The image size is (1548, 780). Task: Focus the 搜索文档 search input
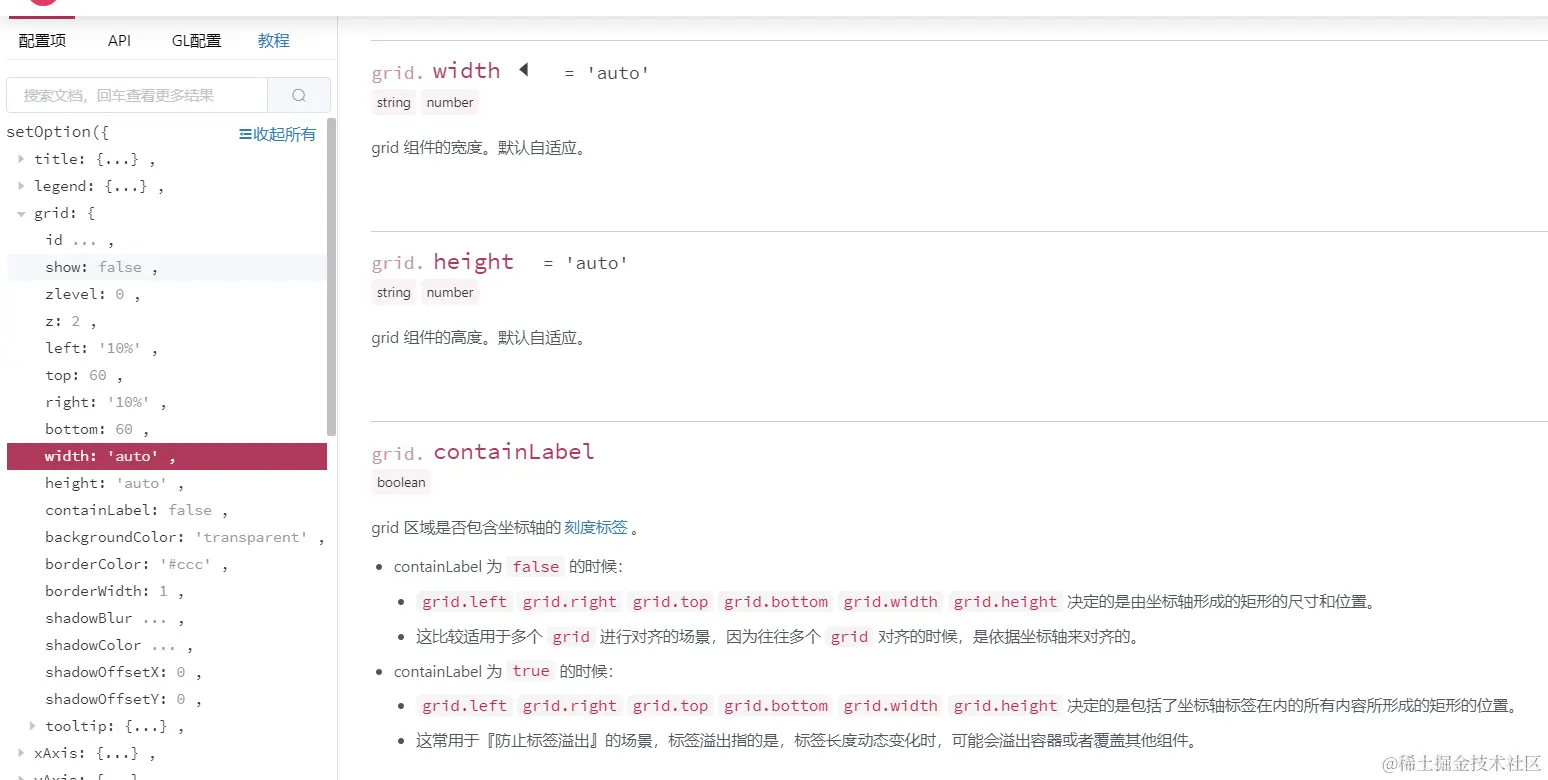(137, 95)
